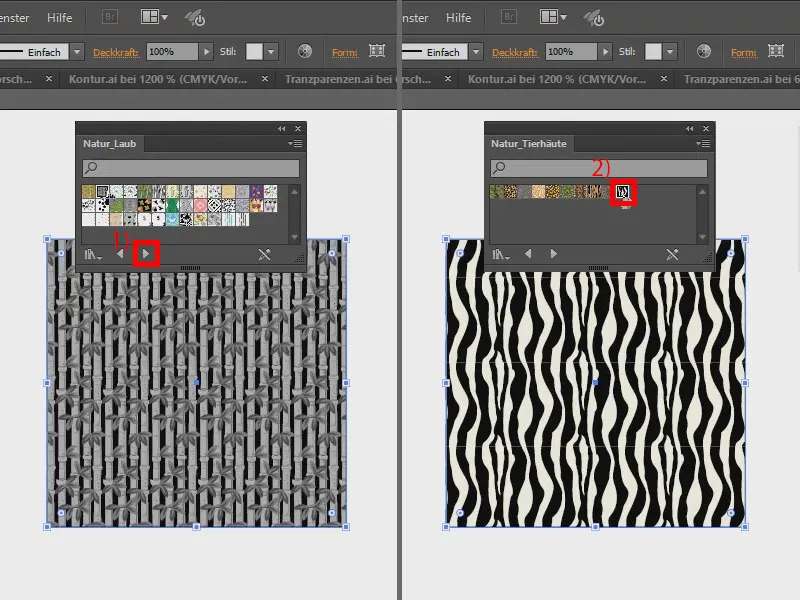This screenshot has height=600, width=800.
Task: Click 100% opacity field in left window
Action: pos(172,52)
